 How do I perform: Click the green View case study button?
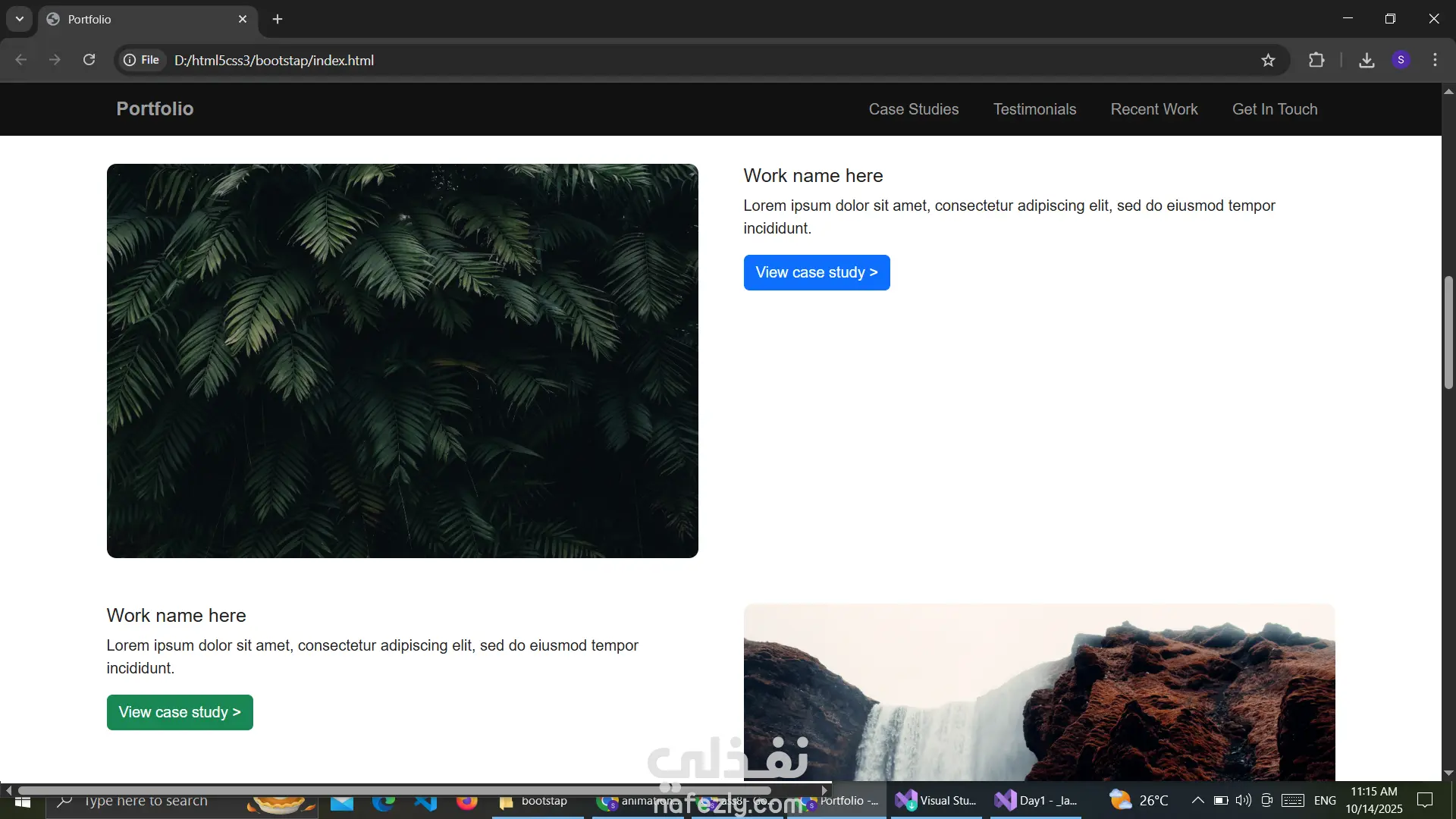[x=180, y=712]
